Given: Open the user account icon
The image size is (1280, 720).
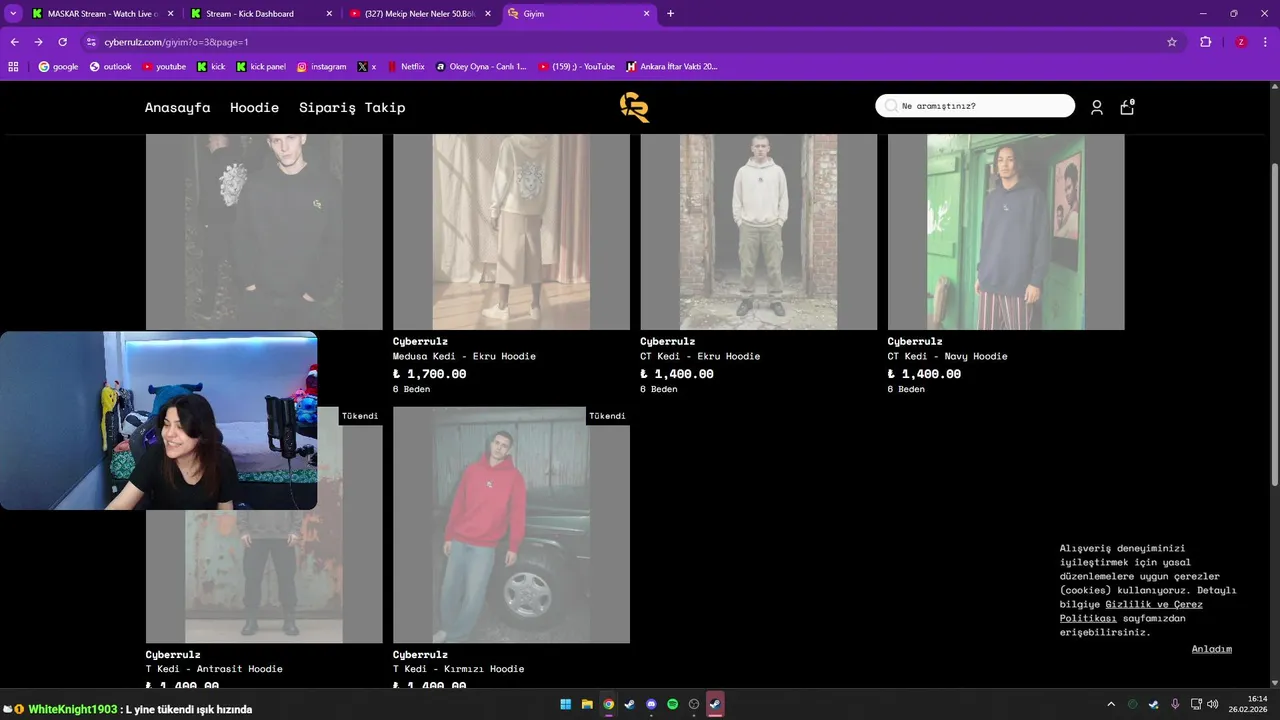Looking at the screenshot, I should tap(1097, 107).
